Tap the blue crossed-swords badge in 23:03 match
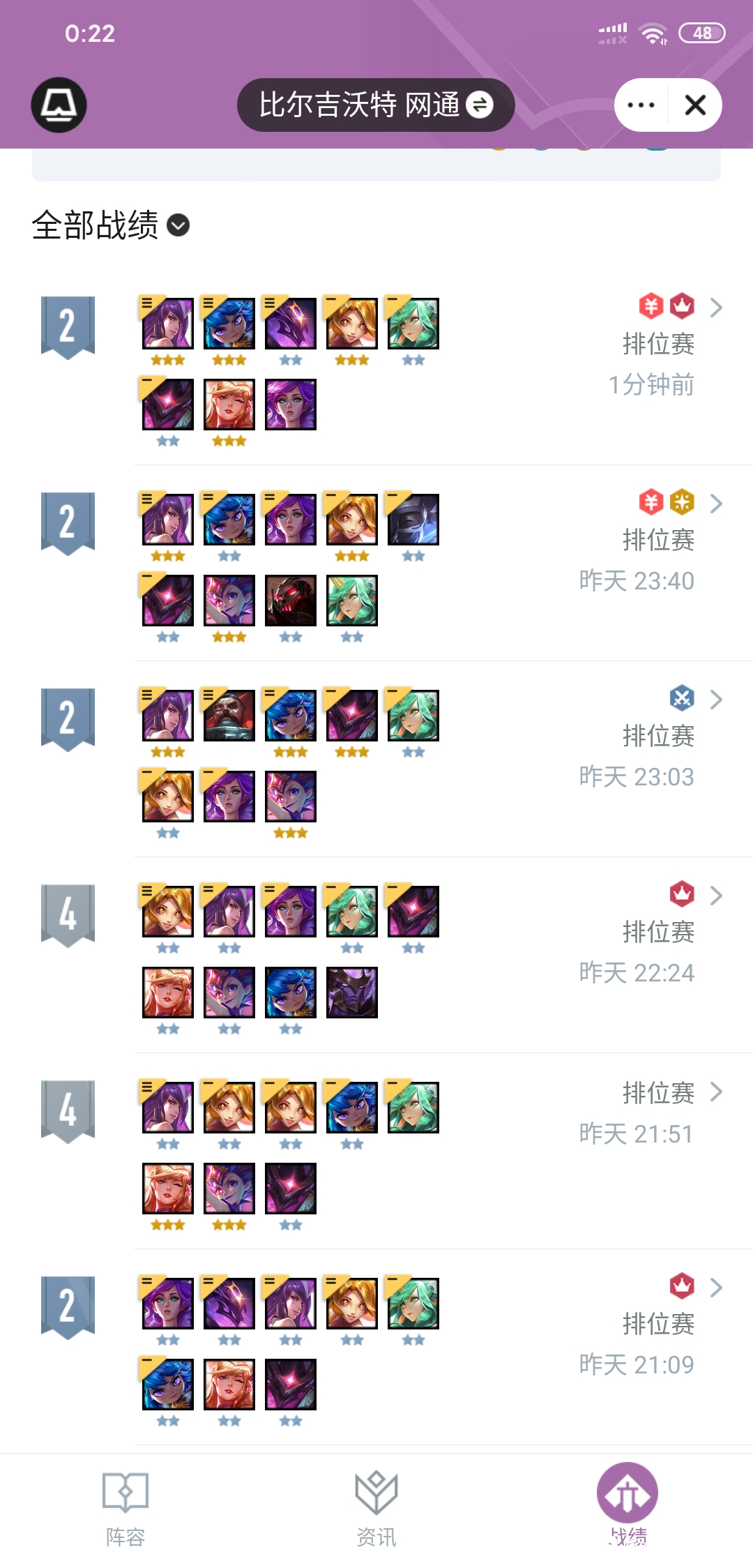The height and width of the screenshot is (1568, 753). (682, 698)
